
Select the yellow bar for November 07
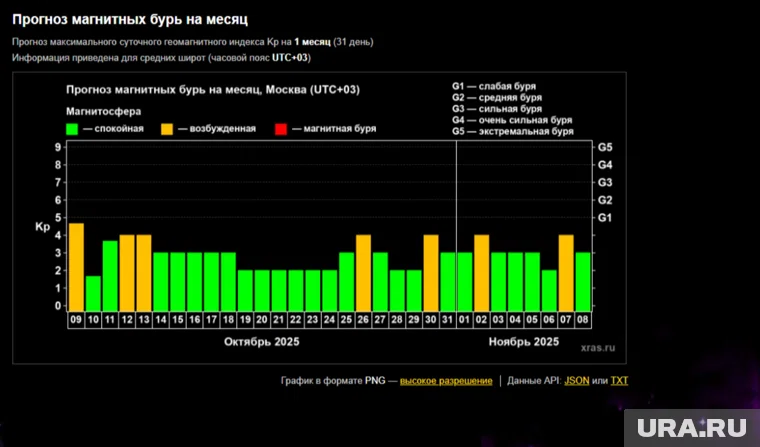[566, 272]
